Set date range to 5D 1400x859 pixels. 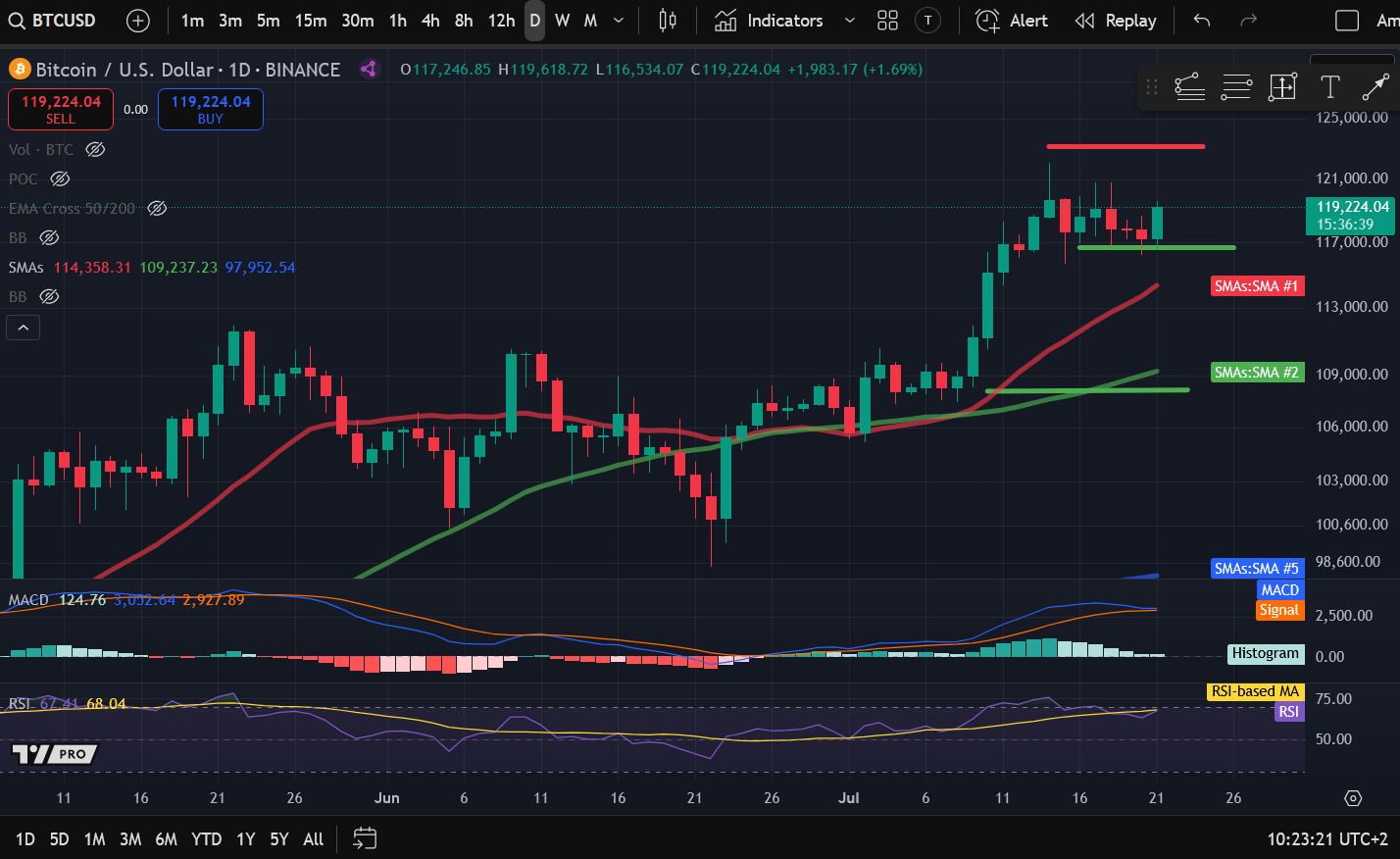click(59, 839)
